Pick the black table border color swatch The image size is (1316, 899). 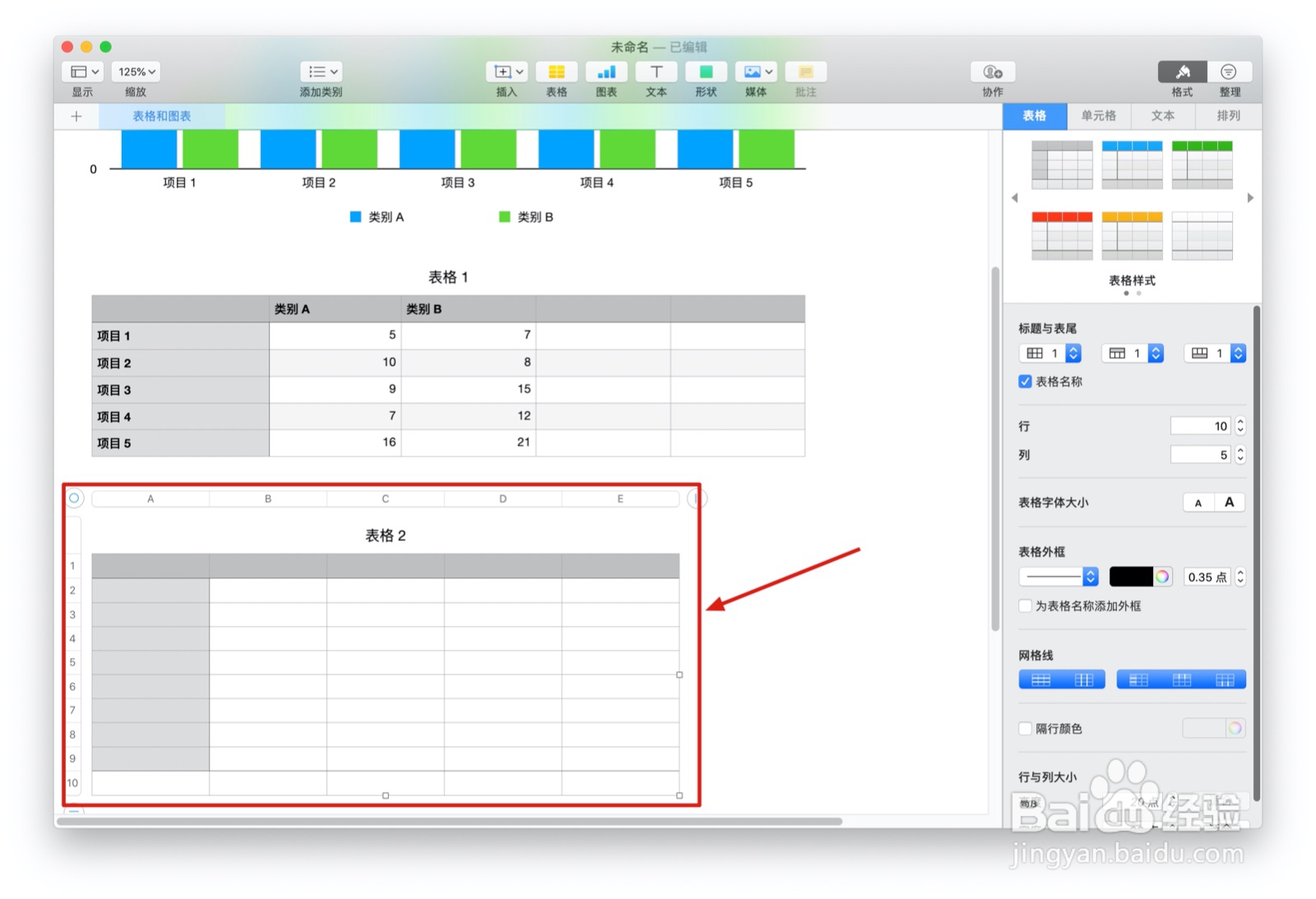pyautogui.click(x=1131, y=577)
